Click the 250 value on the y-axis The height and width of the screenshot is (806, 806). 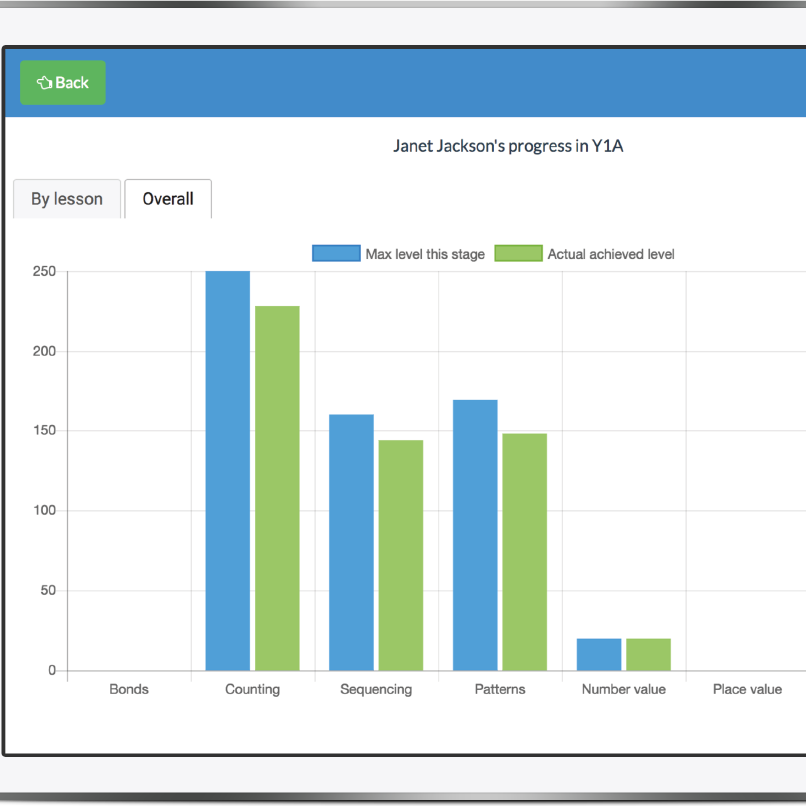[x=44, y=272]
